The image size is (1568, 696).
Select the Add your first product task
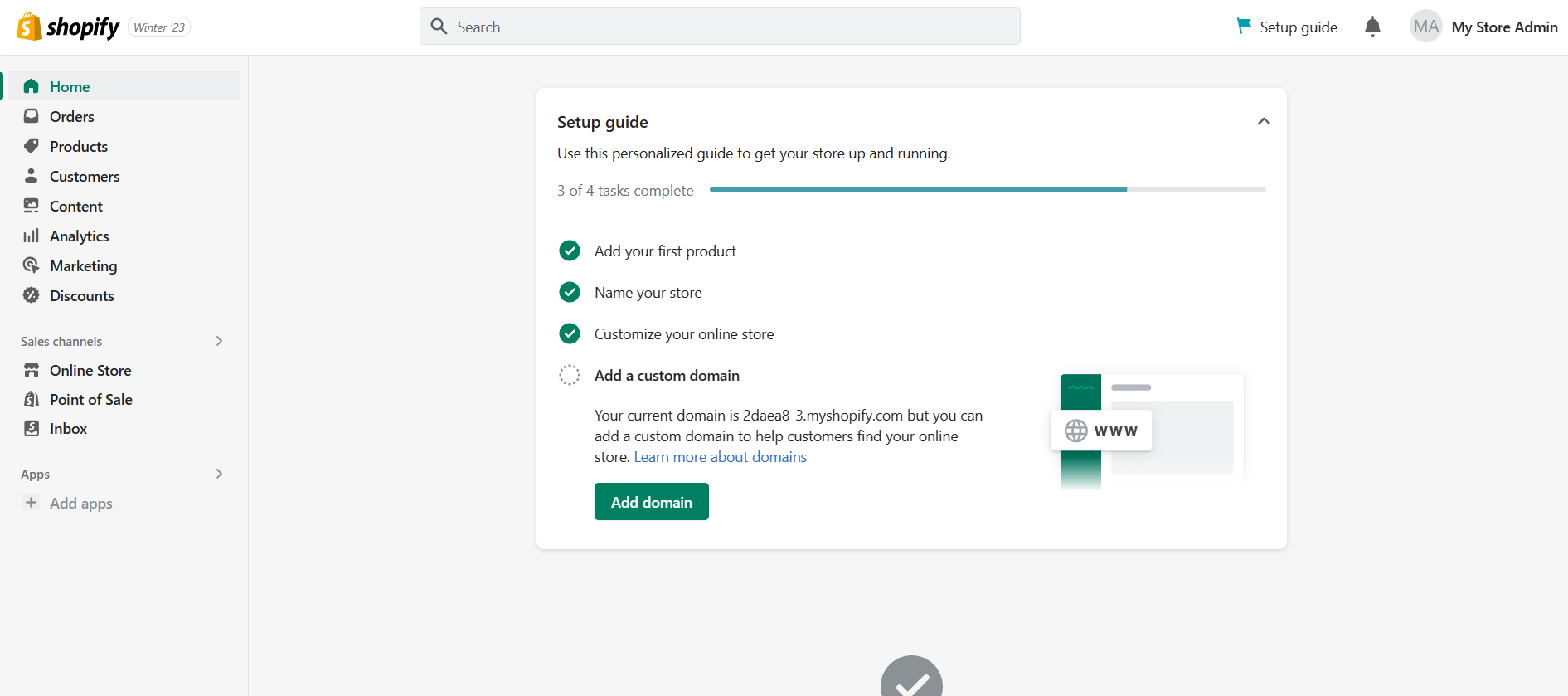(665, 251)
